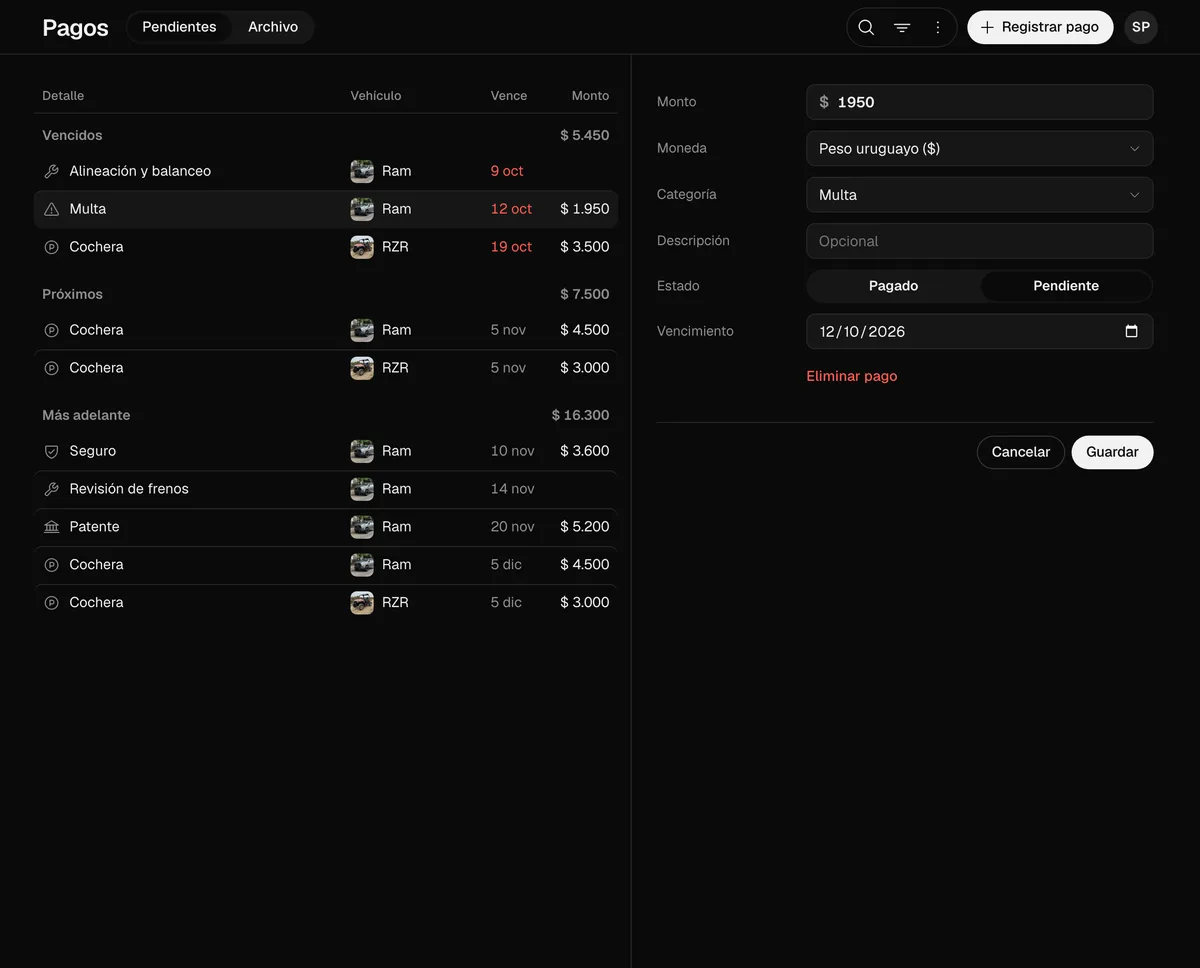
Task: Click the Vencidos group heading
Action: 72,135
